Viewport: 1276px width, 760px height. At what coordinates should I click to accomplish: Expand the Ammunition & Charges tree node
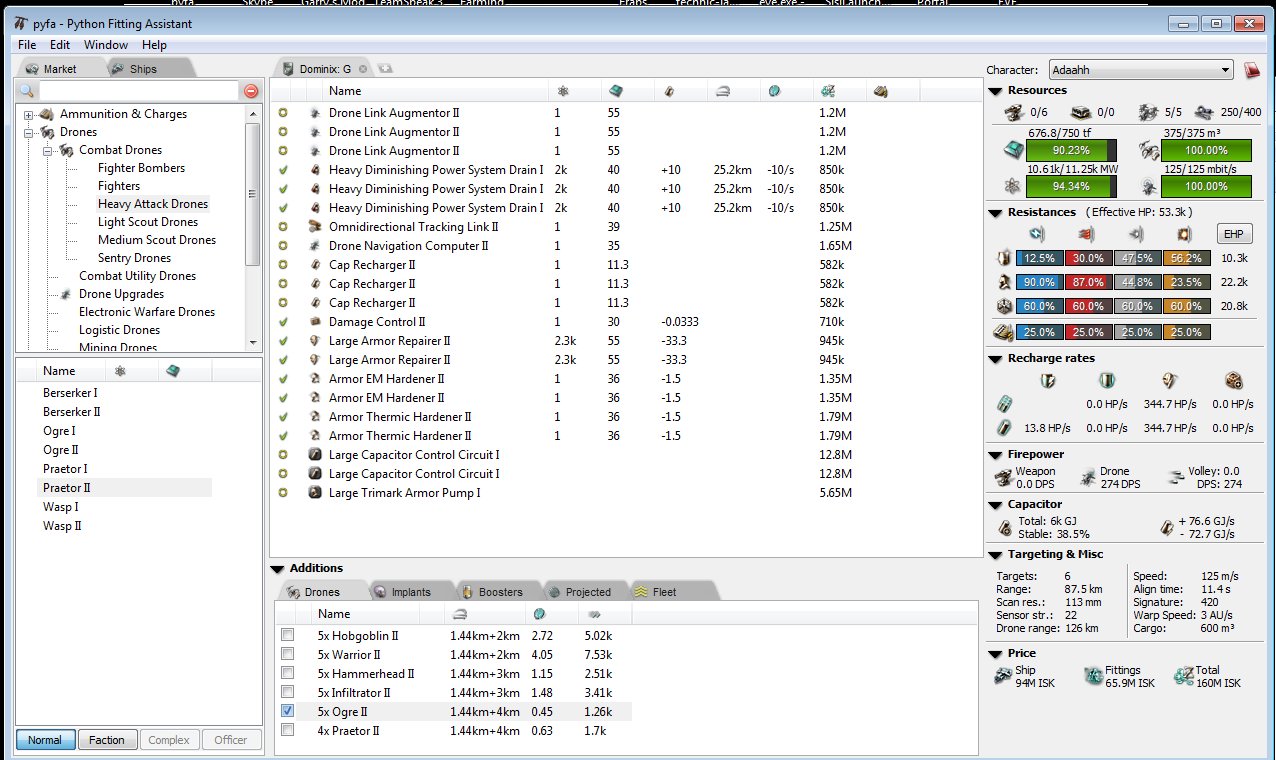pyautogui.click(x=28, y=114)
